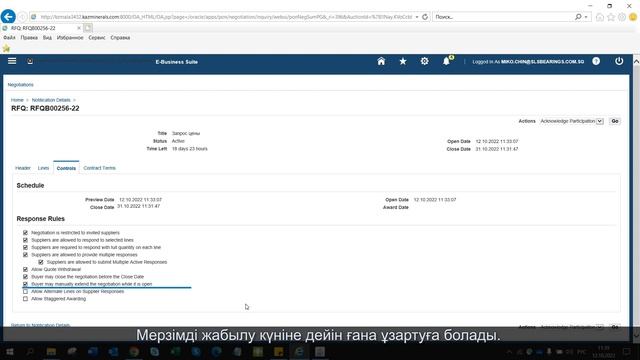Switch to the Lines tab
640x360 pixels.
[43, 168]
